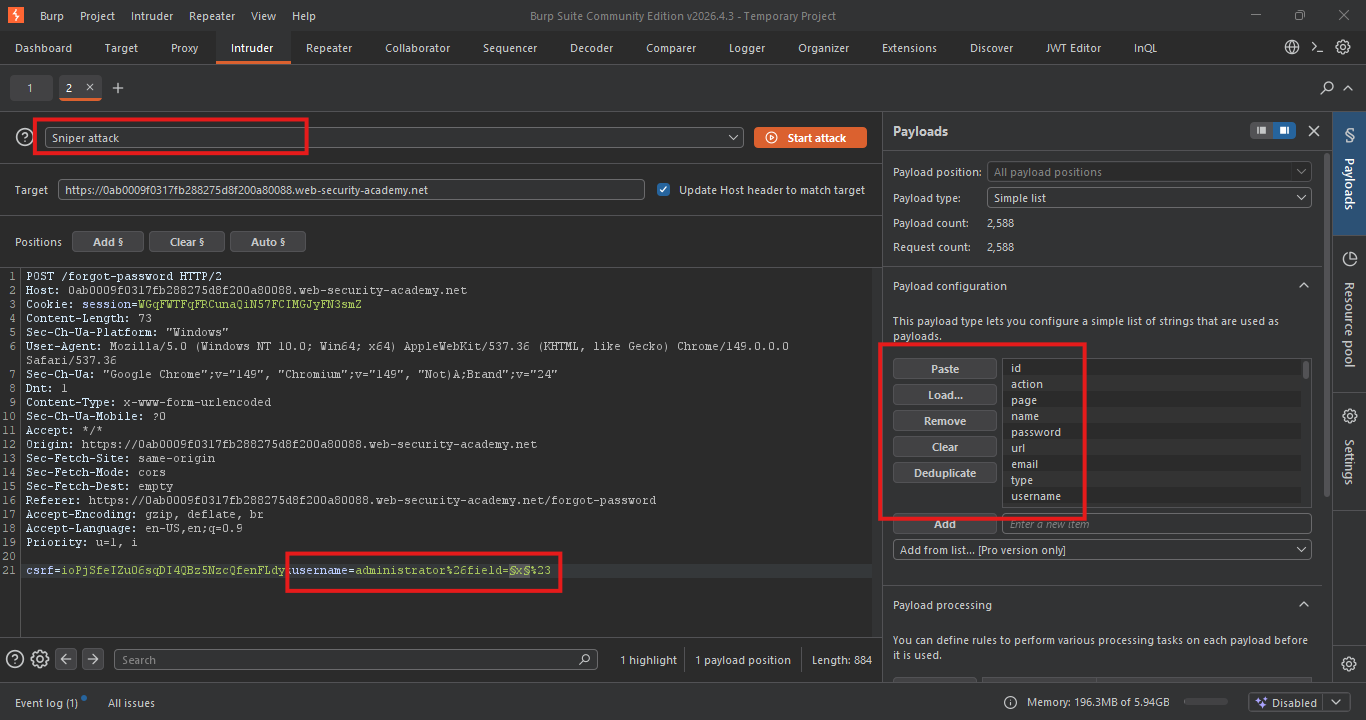Toggle Update Host header to match target

(x=663, y=190)
